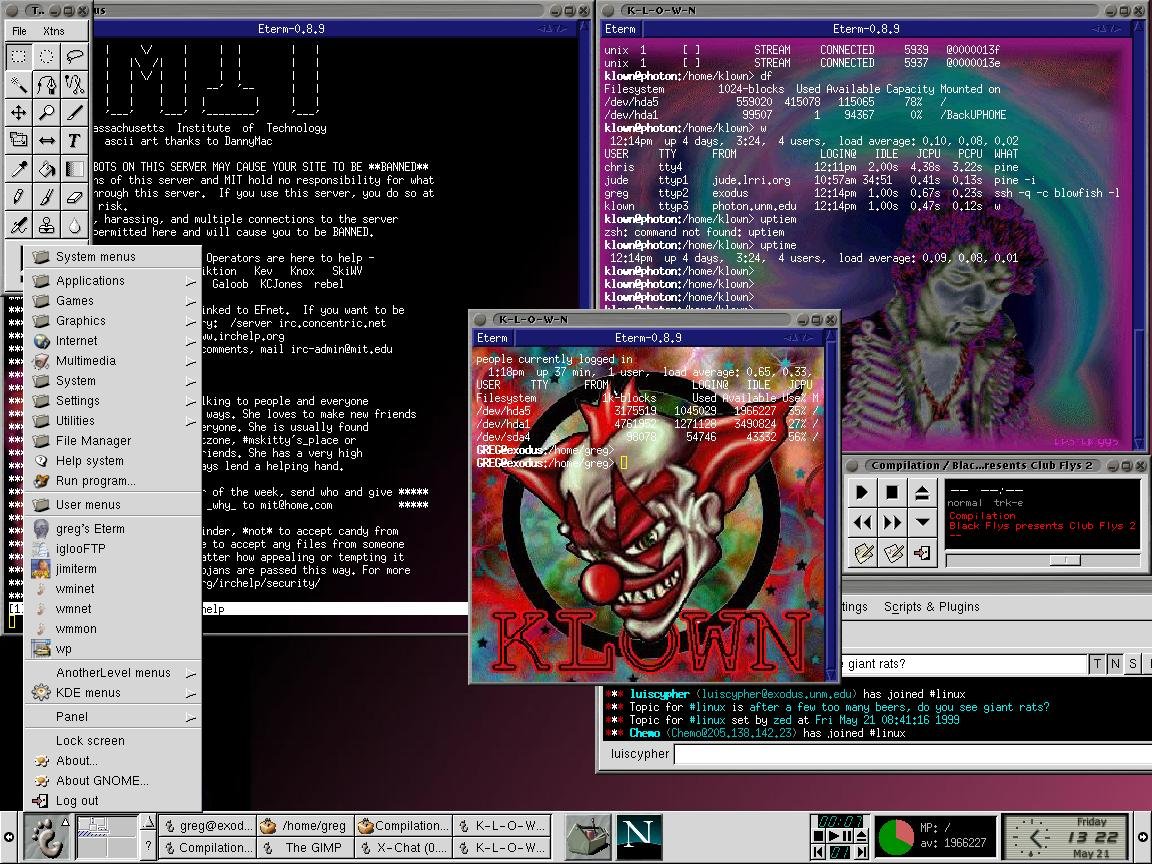The image size is (1152, 864).
Task: Switch to the /home/greg taskbar button
Action: tap(305, 825)
